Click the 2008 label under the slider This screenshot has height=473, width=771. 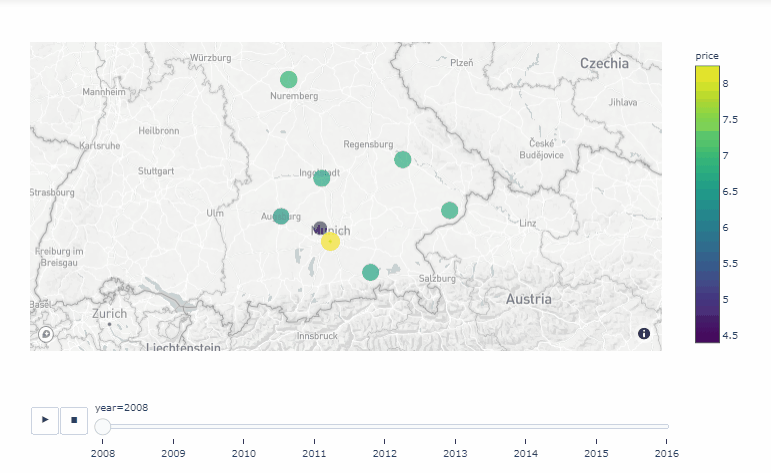pos(103,453)
